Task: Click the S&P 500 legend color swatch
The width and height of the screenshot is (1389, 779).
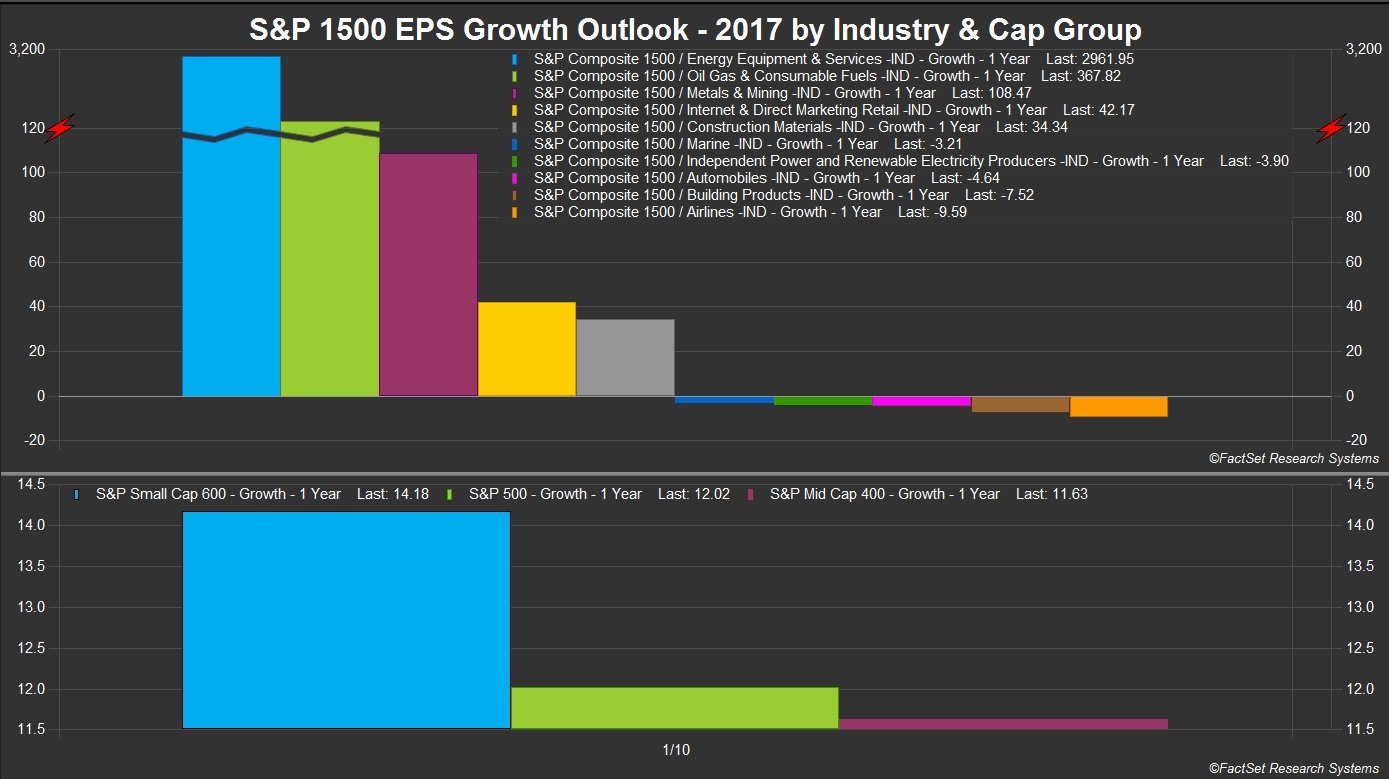Action: point(450,494)
